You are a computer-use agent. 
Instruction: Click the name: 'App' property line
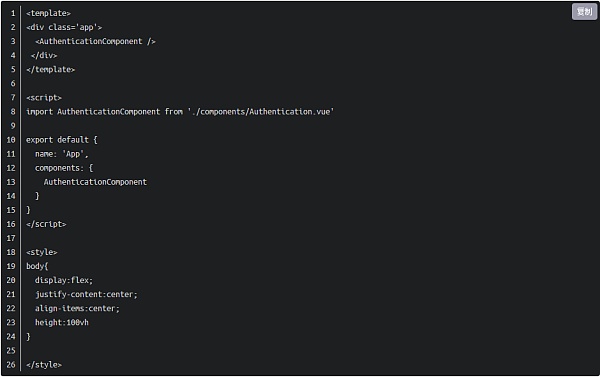tap(62, 154)
